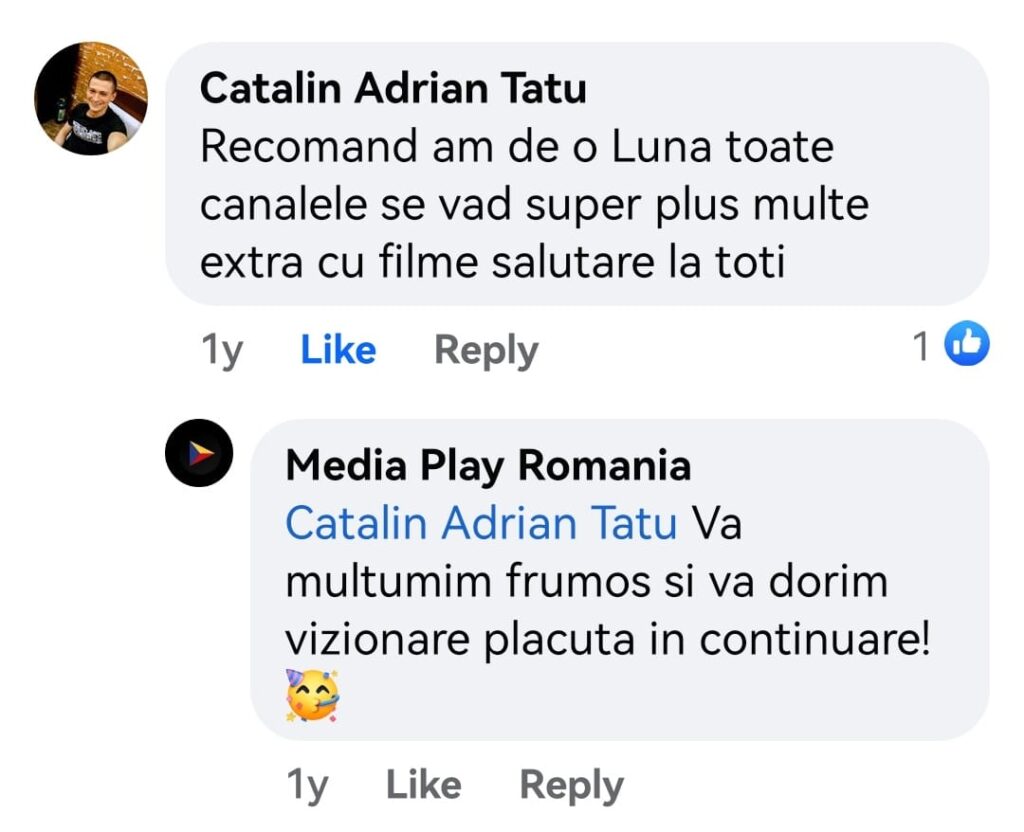Like Media Play Romania's reply
This screenshot has width=1024, height=832.
(423, 785)
